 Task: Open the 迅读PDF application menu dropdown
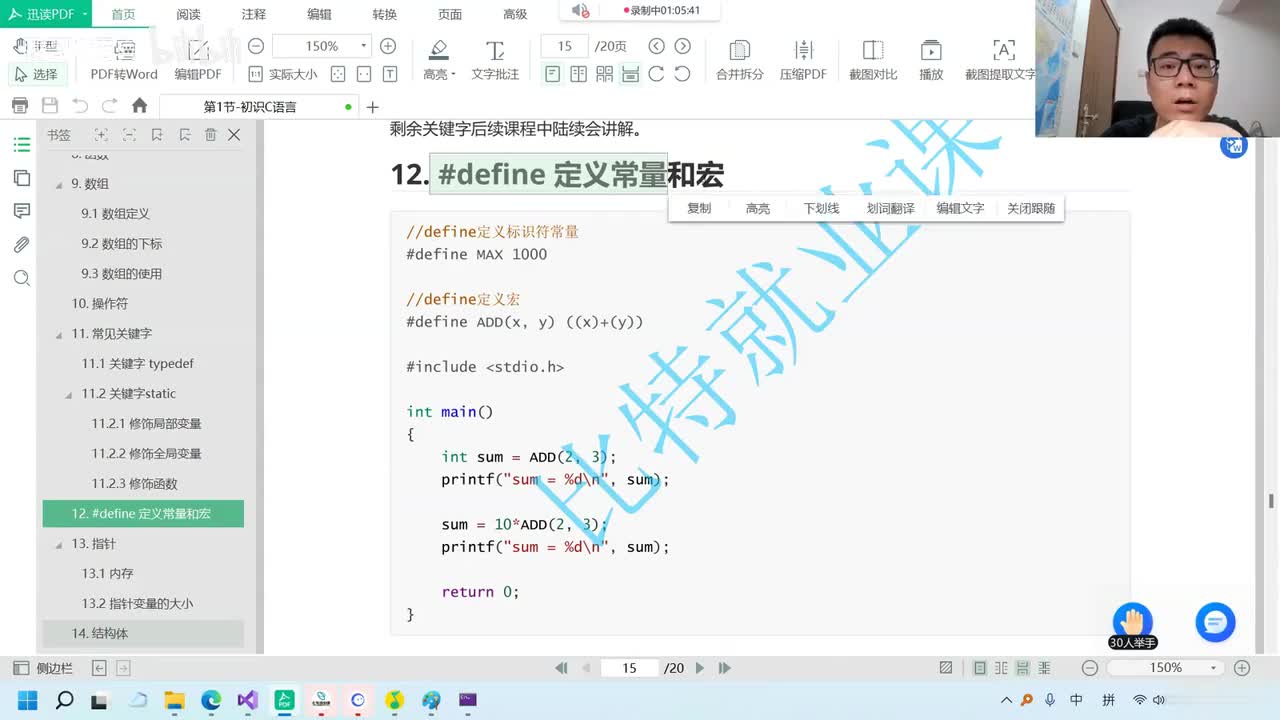click(47, 13)
